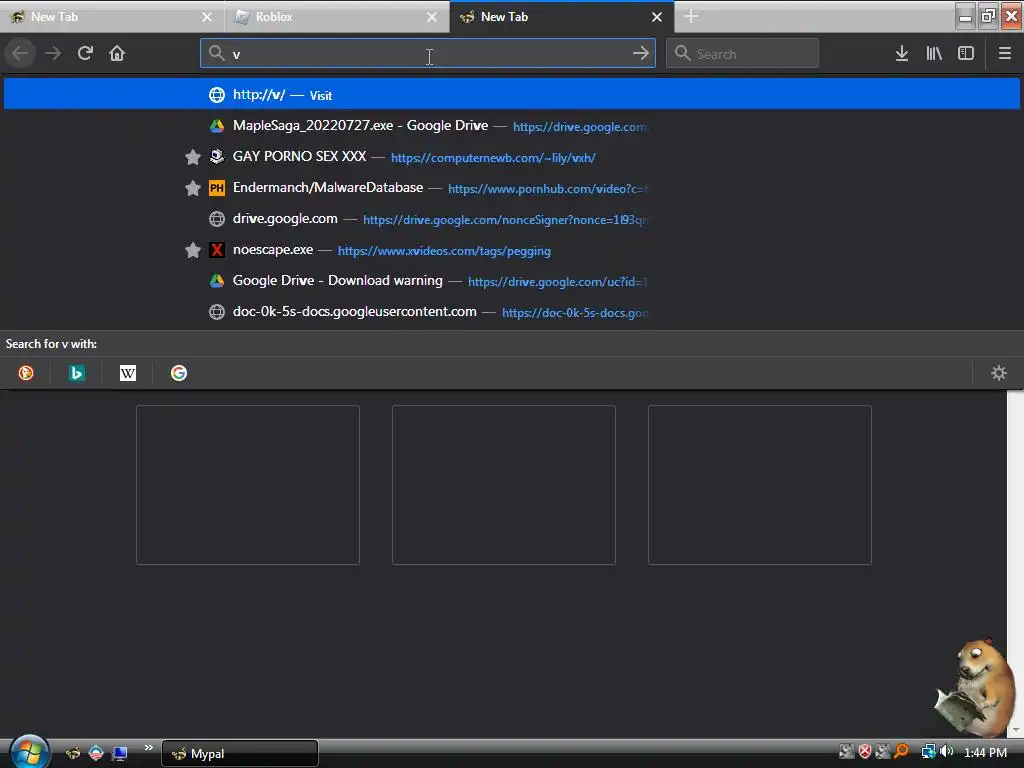The height and width of the screenshot is (768, 1024).
Task: Click the red X shield tray icon
Action: 865,752
